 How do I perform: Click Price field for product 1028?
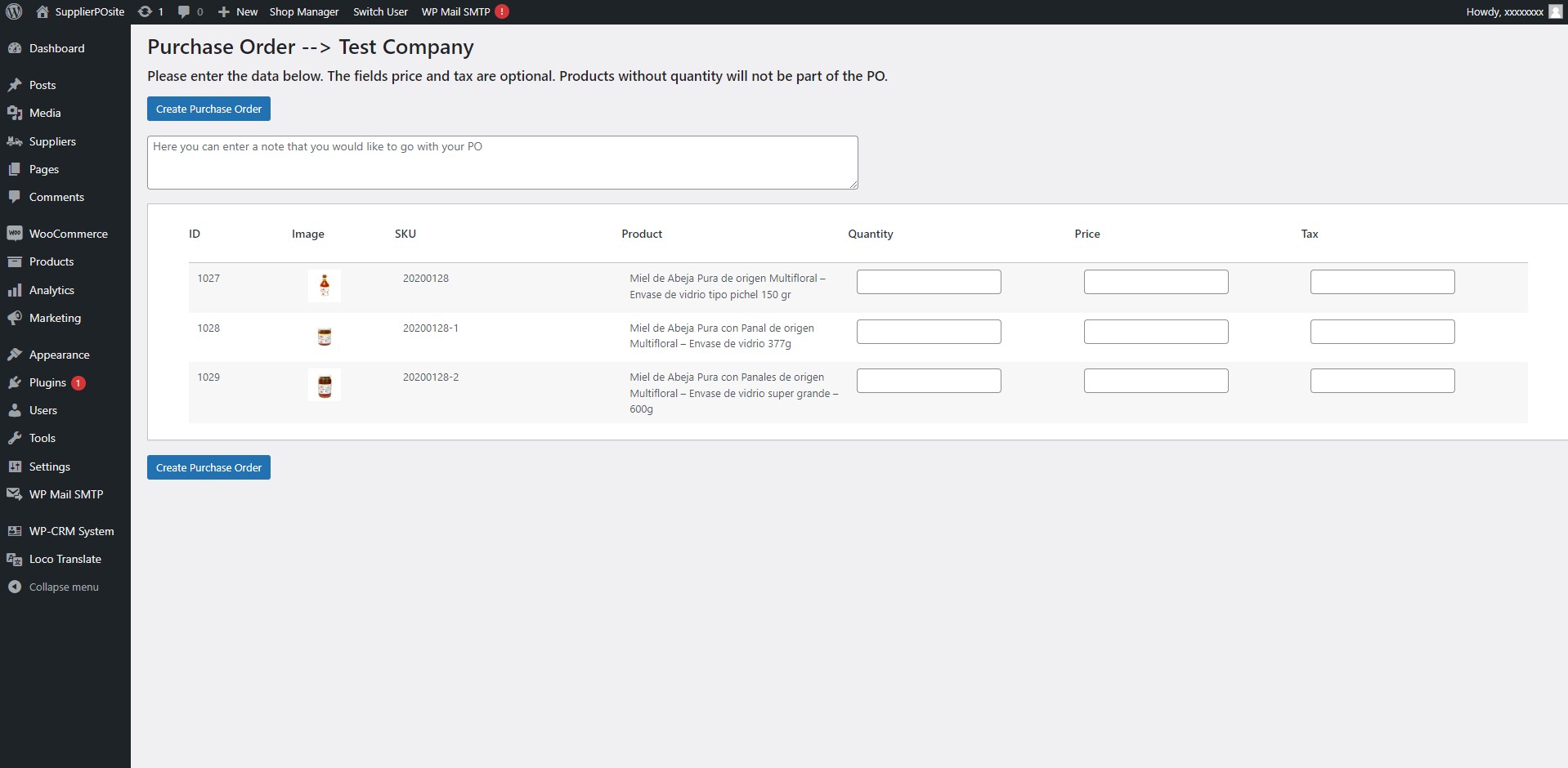coord(1156,332)
